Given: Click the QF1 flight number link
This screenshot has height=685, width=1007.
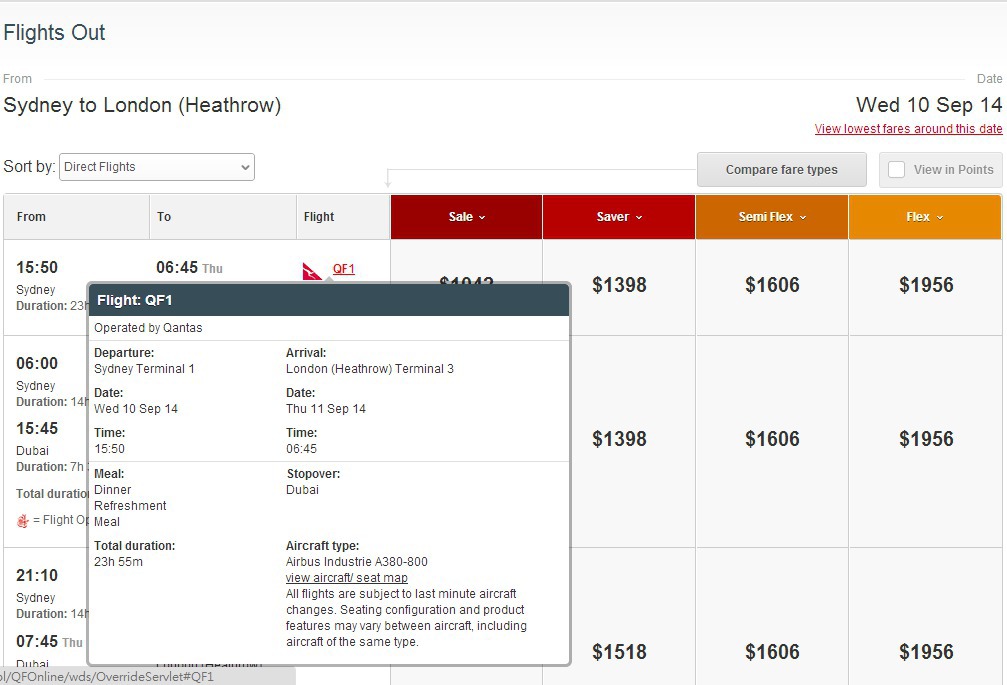Looking at the screenshot, I should (343, 269).
